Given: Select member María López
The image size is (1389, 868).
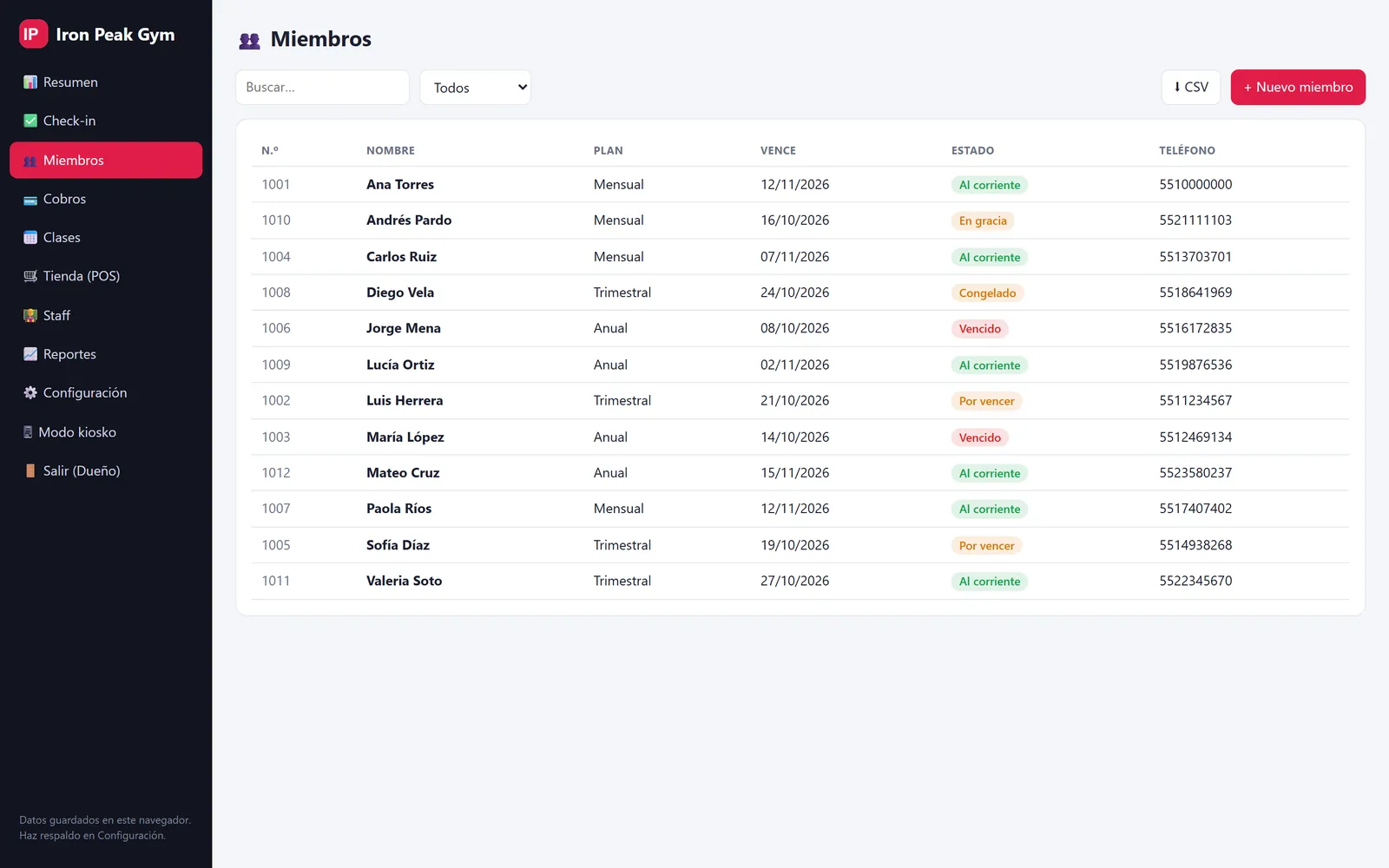Looking at the screenshot, I should [405, 437].
